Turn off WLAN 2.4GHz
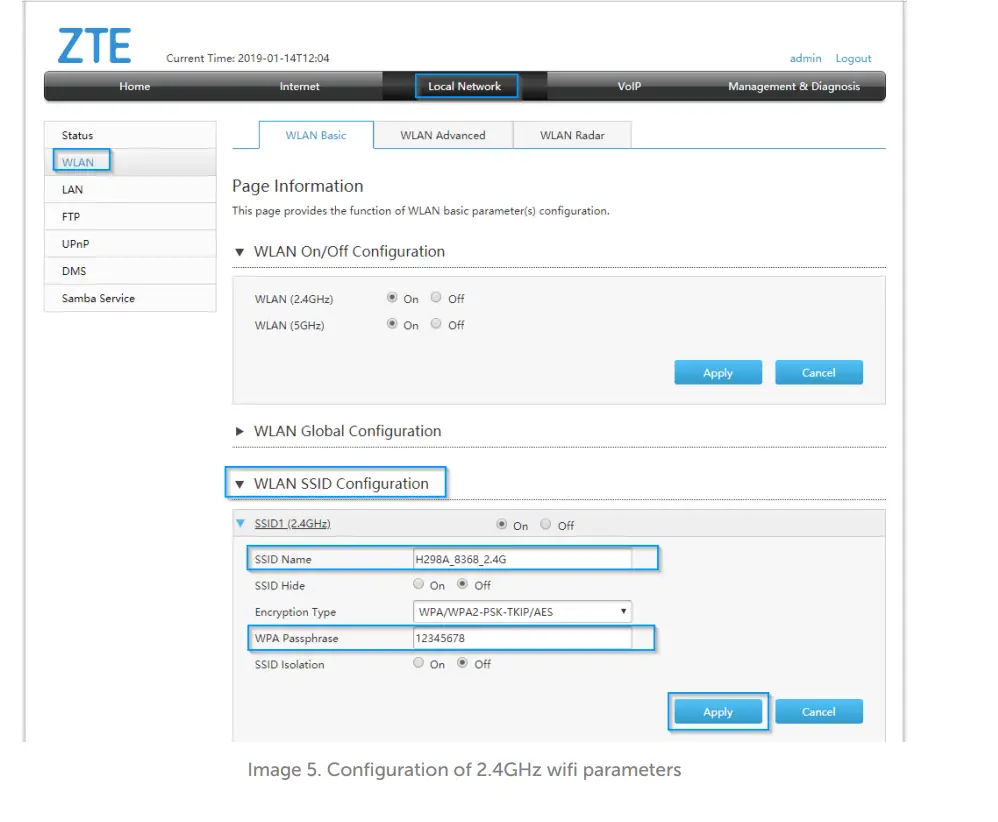The height and width of the screenshot is (822, 998). pos(436,297)
